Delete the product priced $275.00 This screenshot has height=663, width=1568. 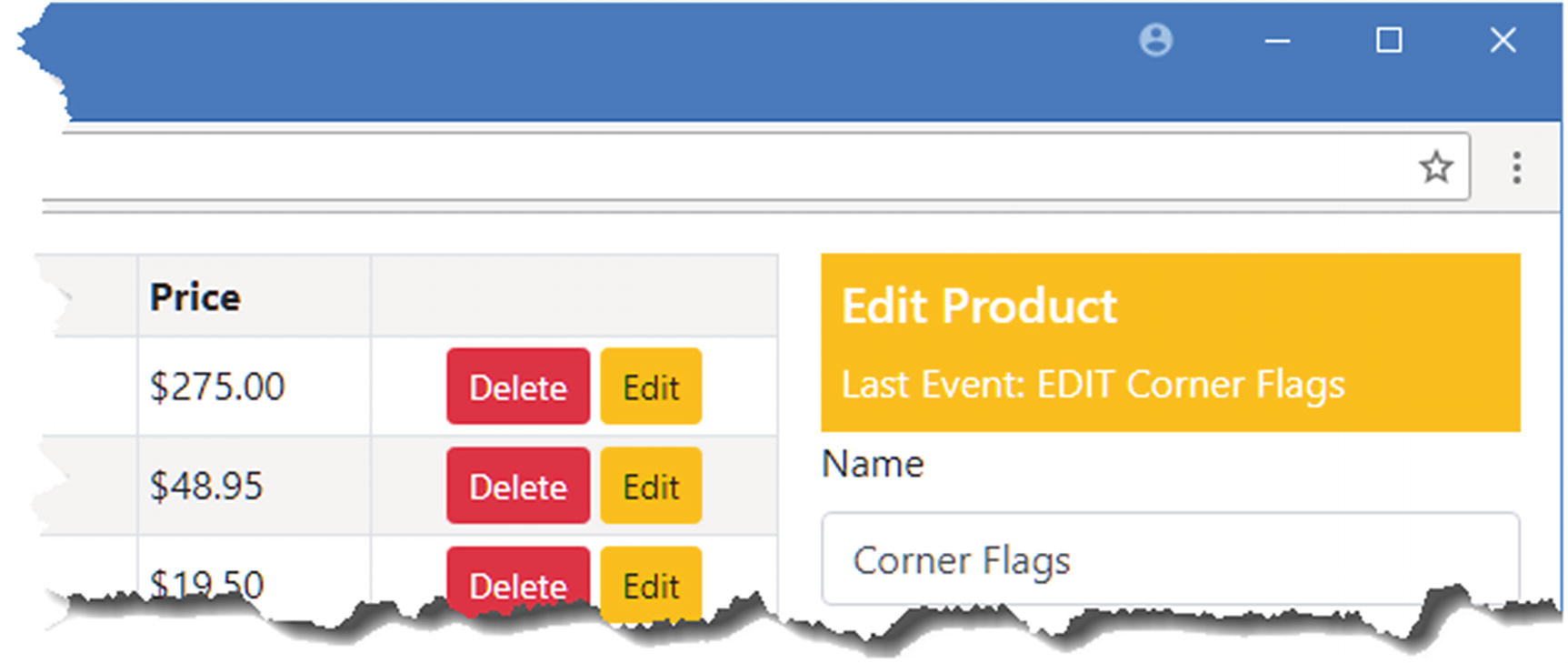coord(517,387)
